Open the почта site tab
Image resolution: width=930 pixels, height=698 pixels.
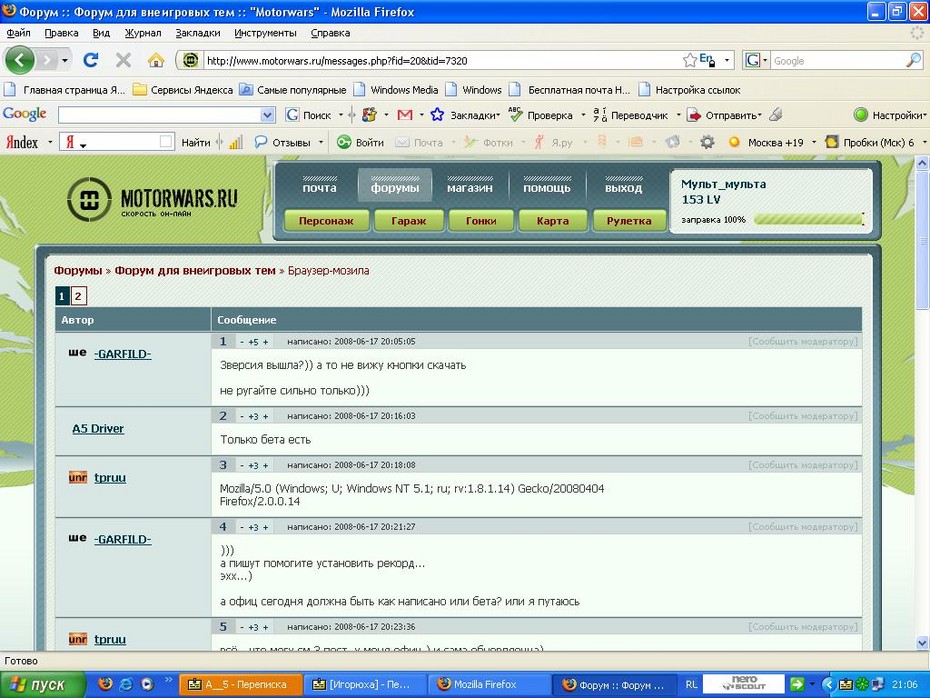pos(320,186)
